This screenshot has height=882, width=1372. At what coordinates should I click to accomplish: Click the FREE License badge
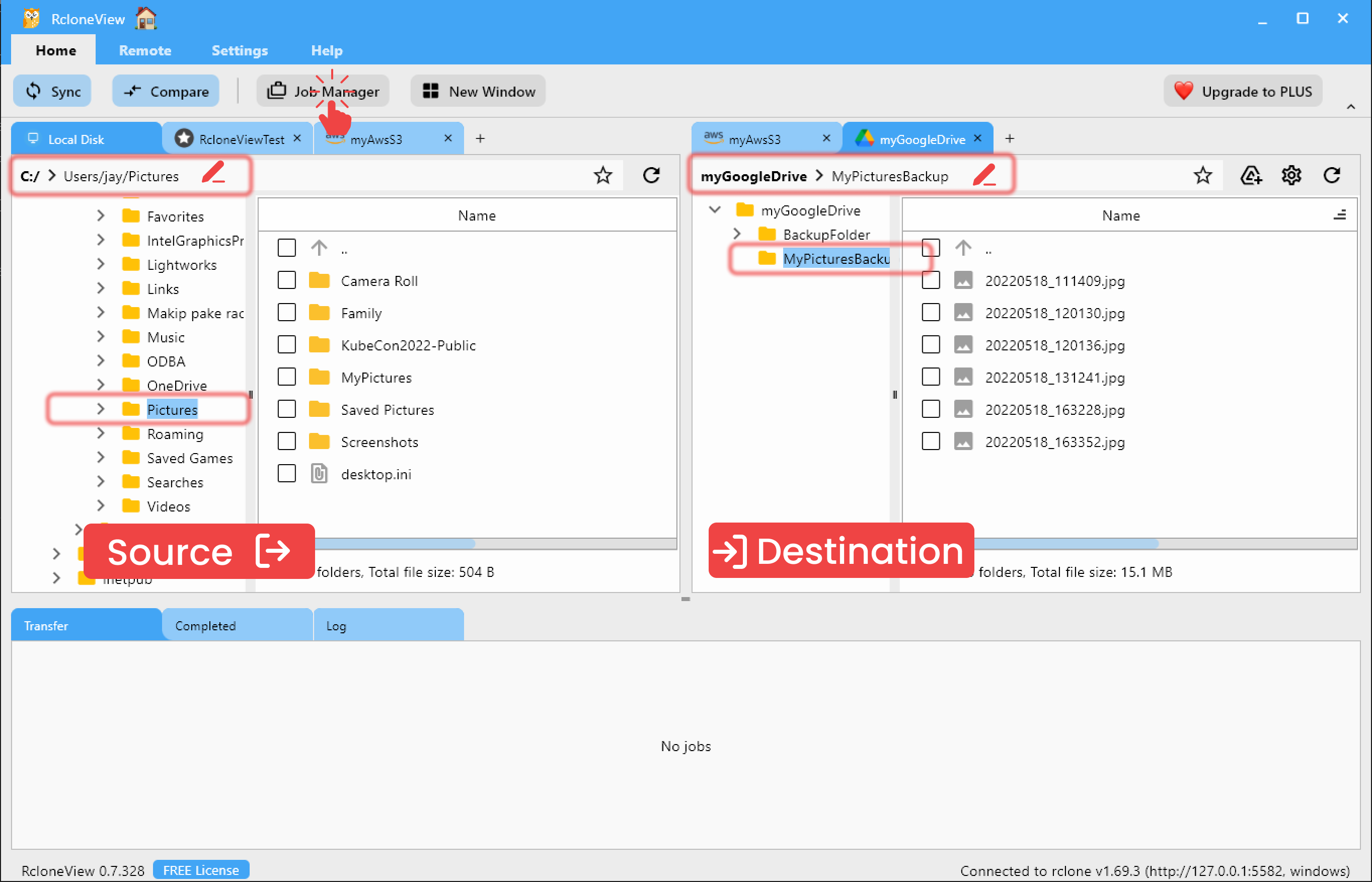click(201, 870)
